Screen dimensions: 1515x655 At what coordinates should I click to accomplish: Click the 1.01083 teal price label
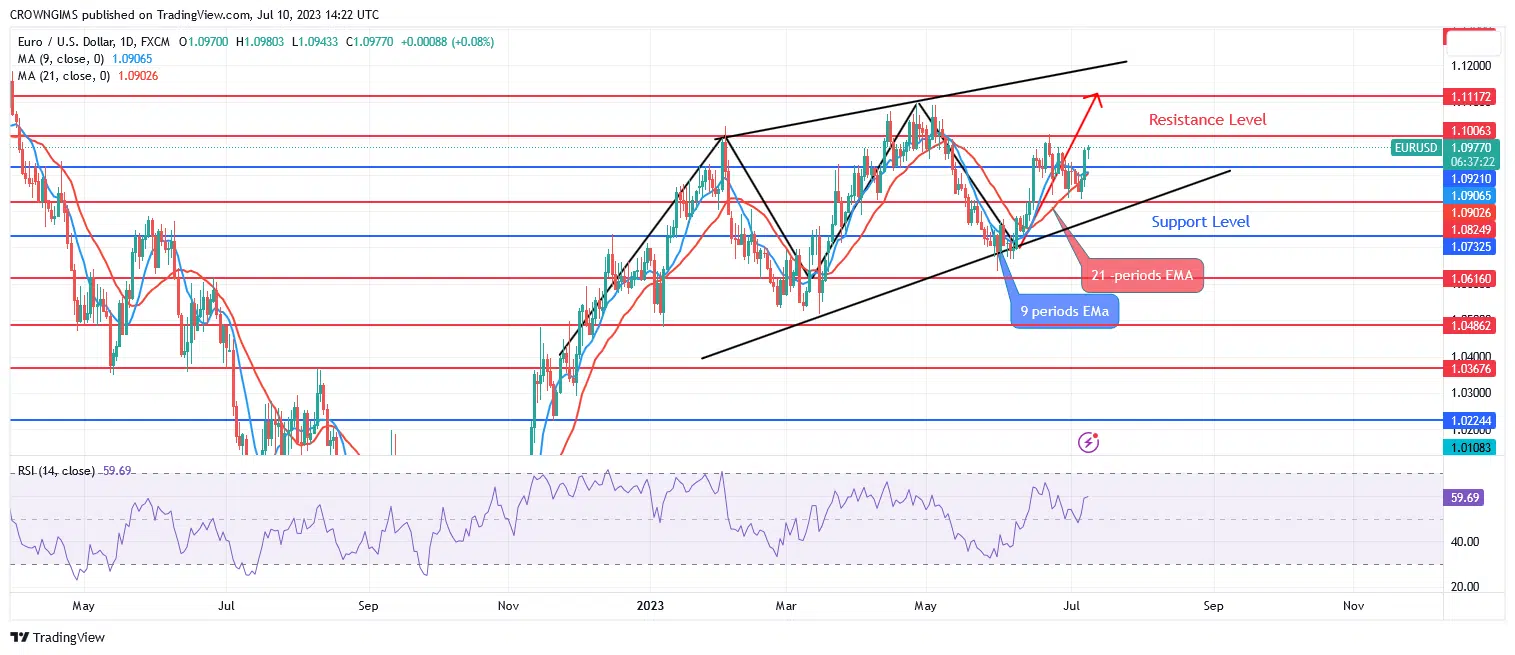tap(1471, 447)
